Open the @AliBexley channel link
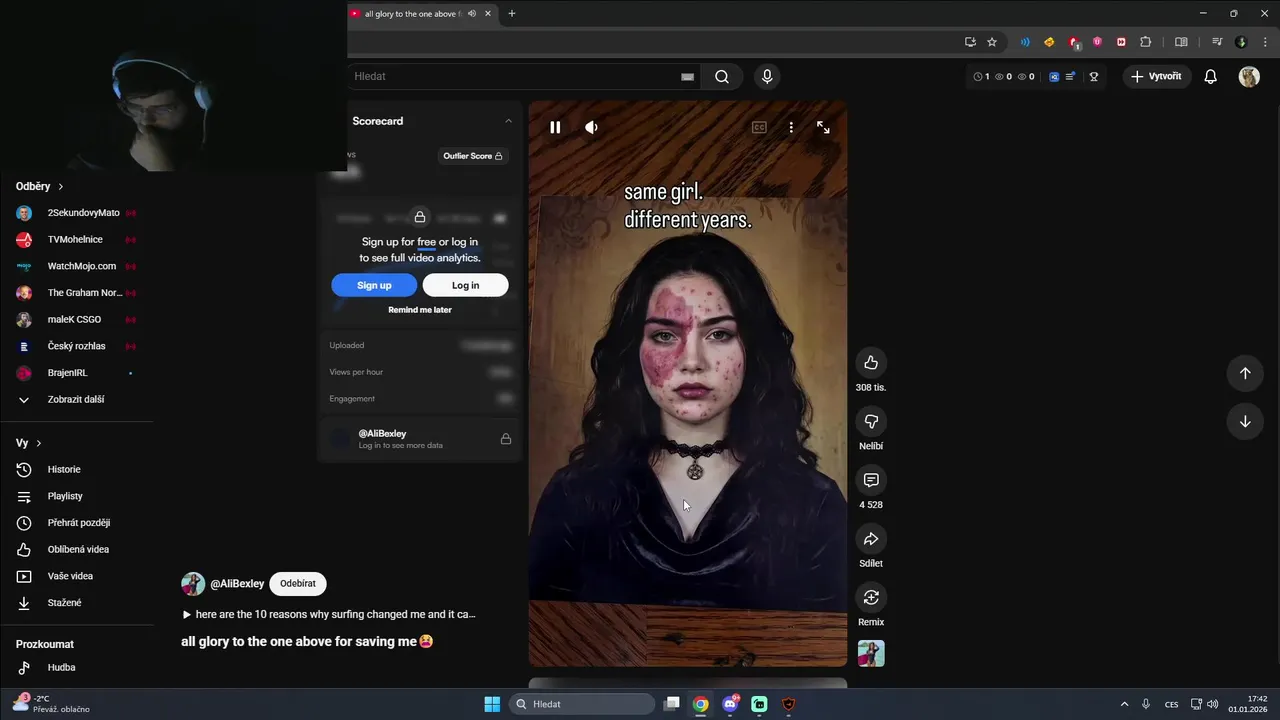This screenshot has width=1280, height=720. coord(237,584)
